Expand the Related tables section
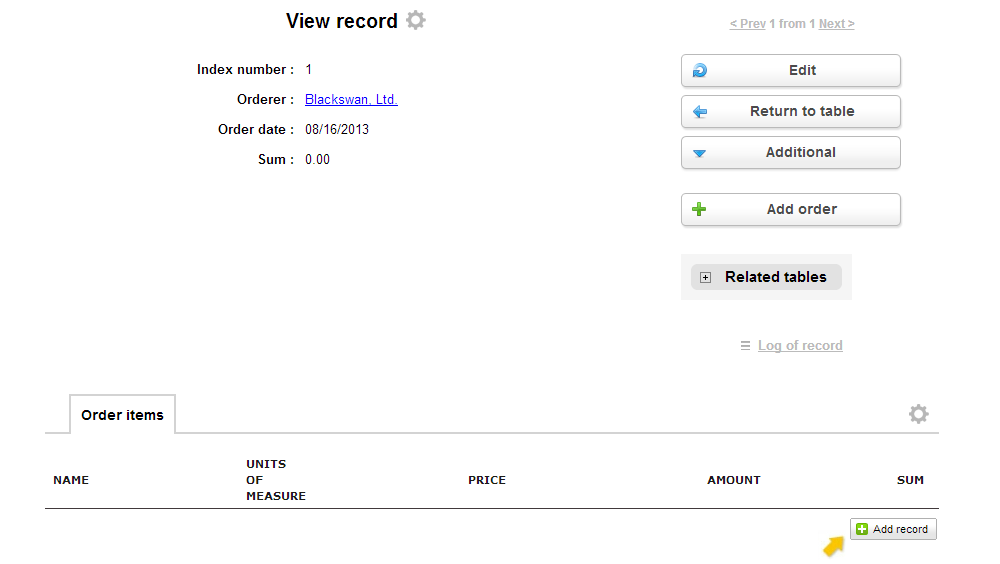Image resolution: width=1000 pixels, height=564 pixels. coord(766,277)
